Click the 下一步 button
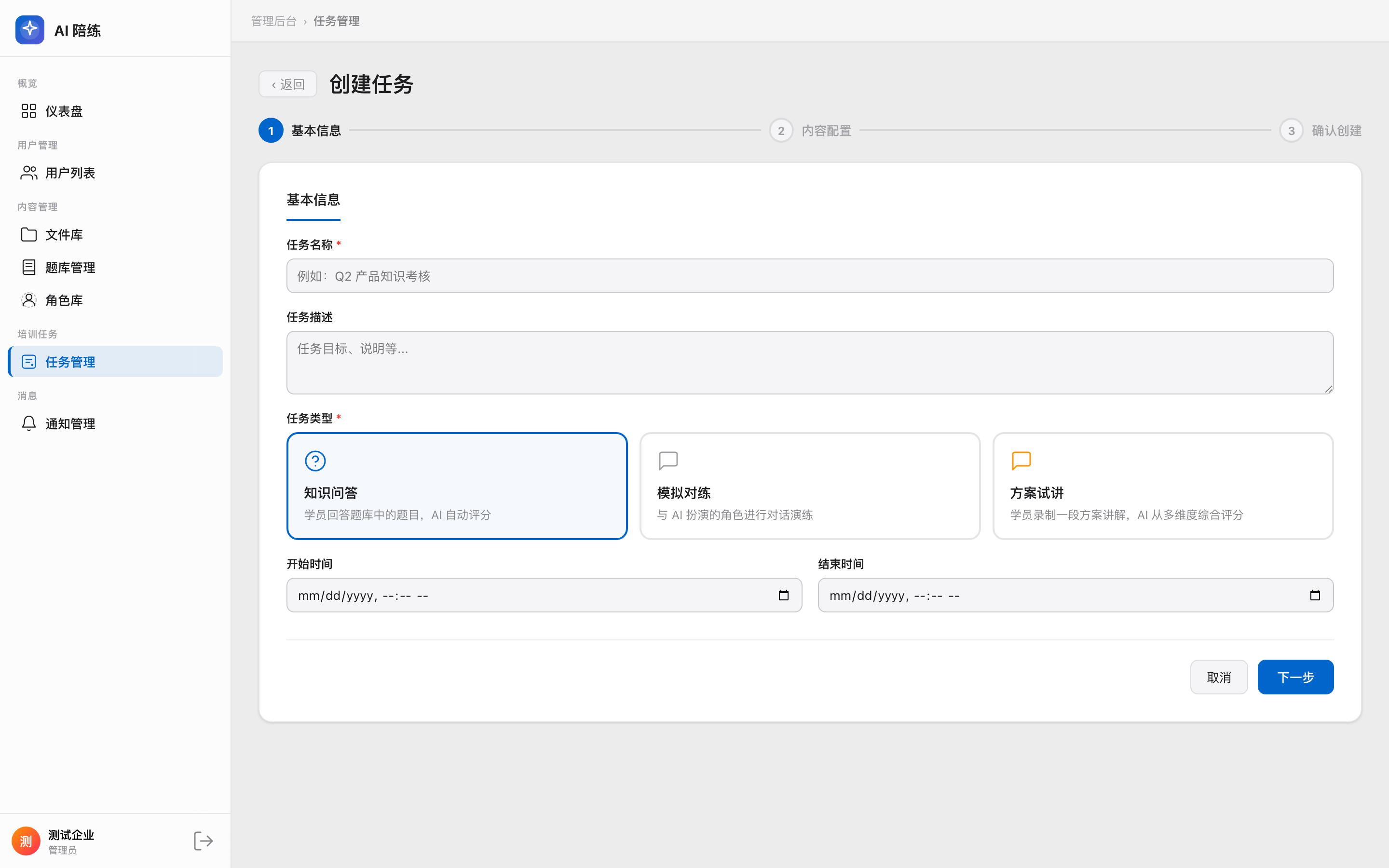The height and width of the screenshot is (868, 1389). click(x=1295, y=677)
